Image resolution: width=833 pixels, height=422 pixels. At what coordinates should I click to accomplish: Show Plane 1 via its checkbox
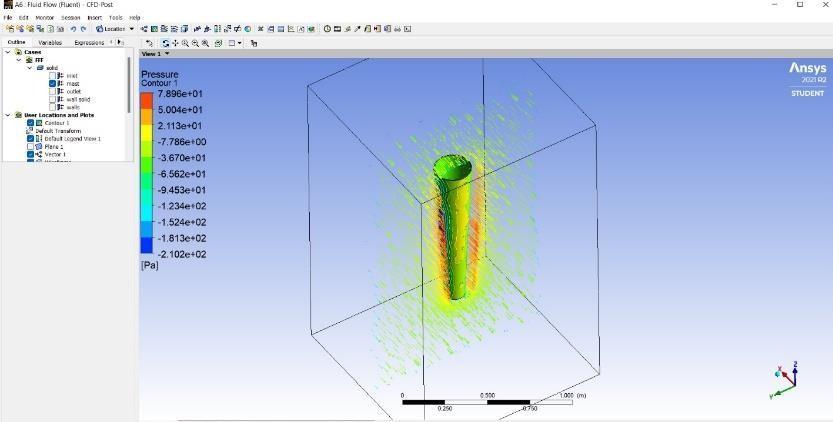pyautogui.click(x=30, y=147)
